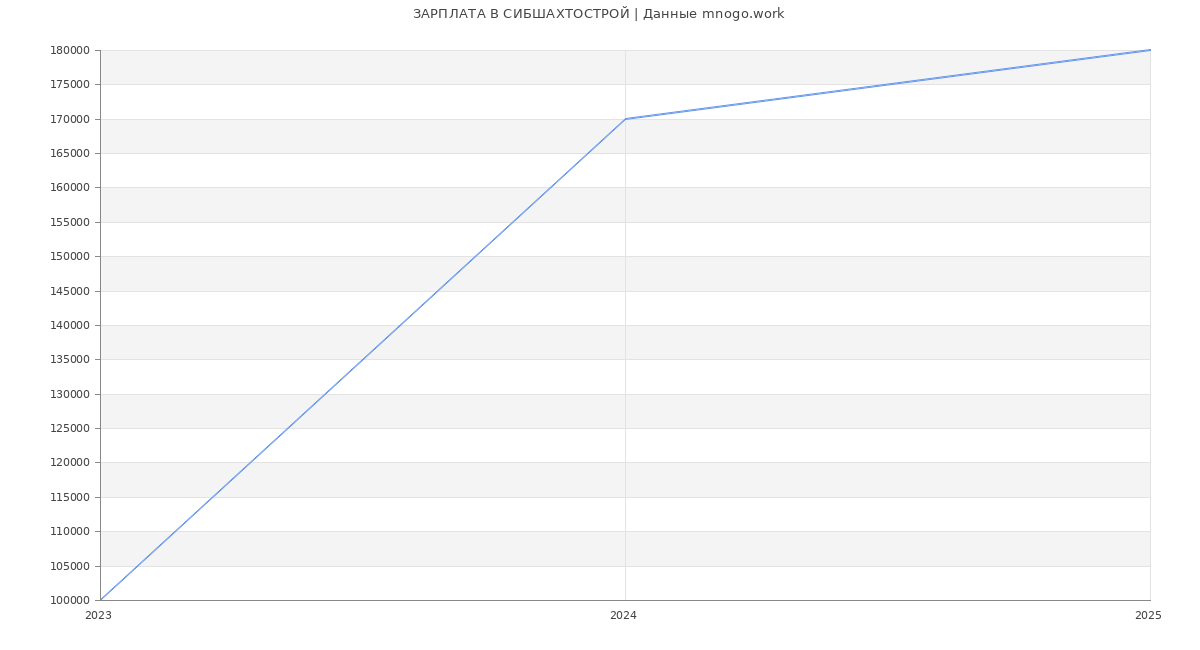Click the 140000 y-axis value
Screen dimensions: 1200x650
coord(70,325)
